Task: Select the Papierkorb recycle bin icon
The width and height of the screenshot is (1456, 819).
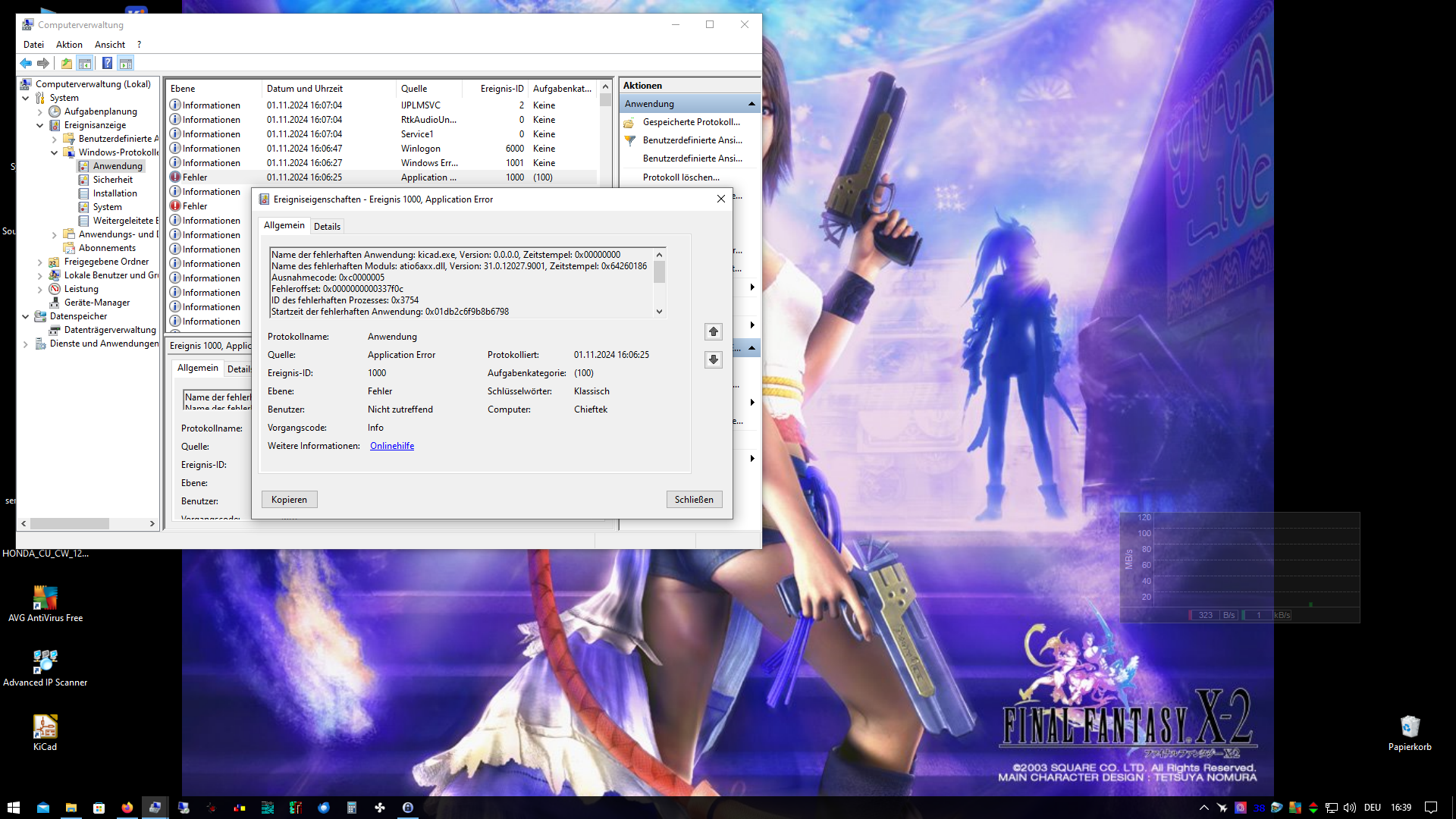Action: 1410,733
